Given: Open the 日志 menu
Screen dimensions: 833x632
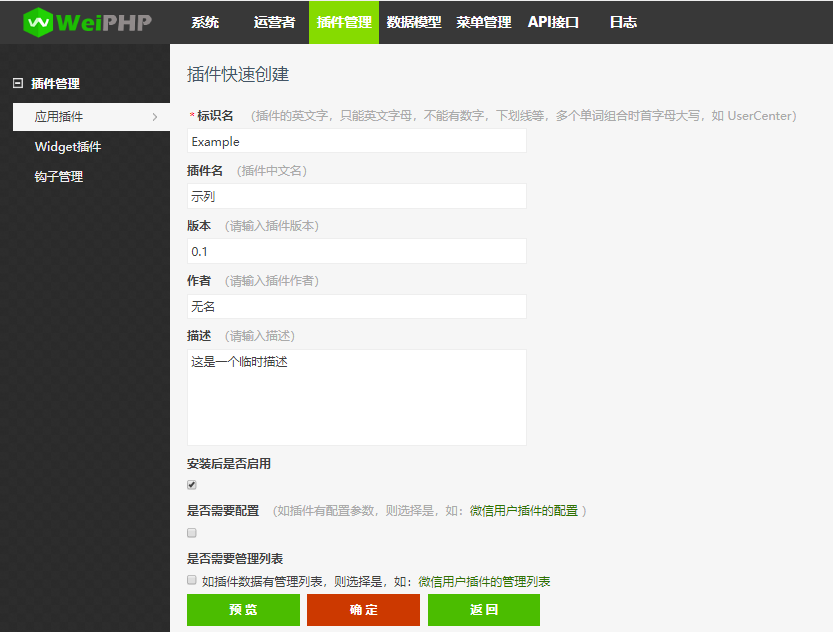Looking at the screenshot, I should [623, 21].
